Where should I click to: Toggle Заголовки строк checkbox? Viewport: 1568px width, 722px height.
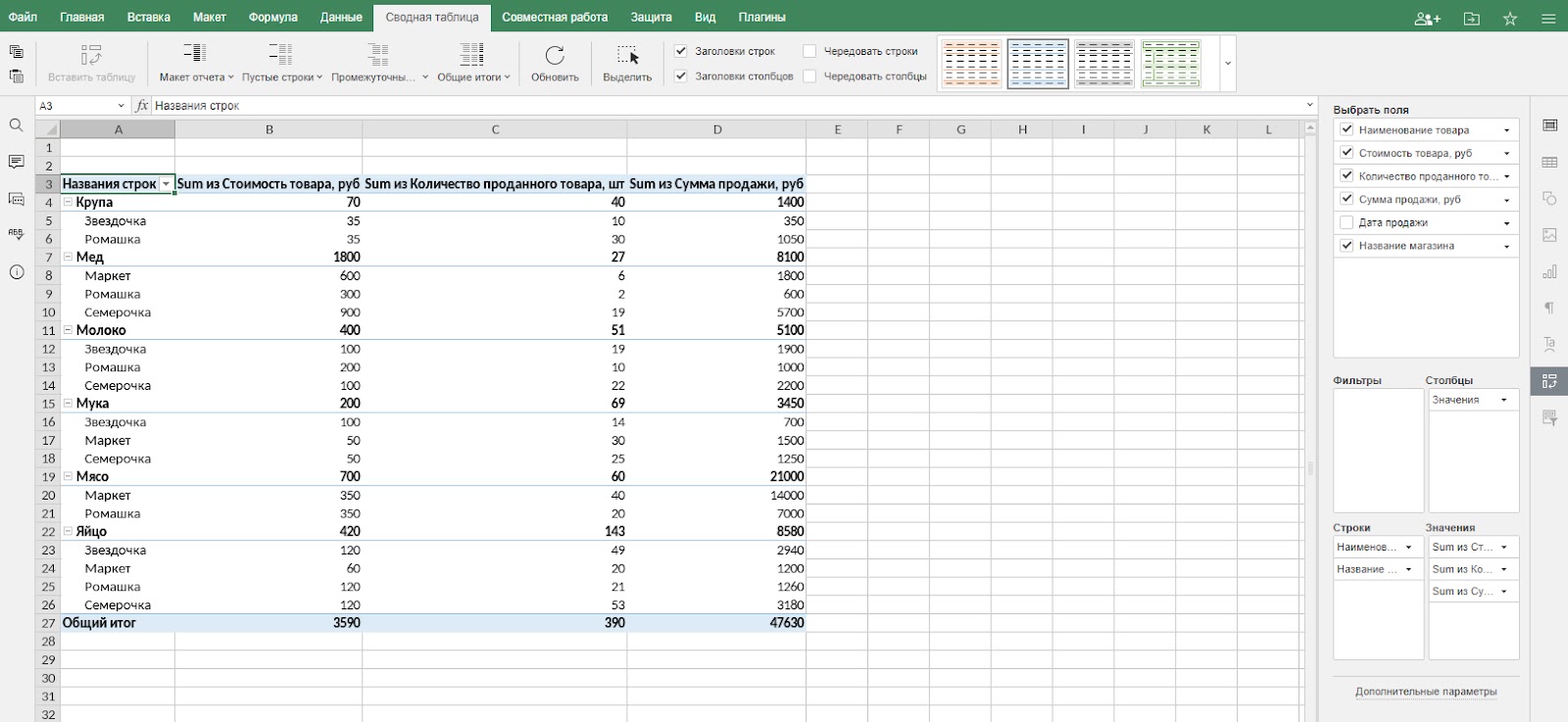coord(681,51)
